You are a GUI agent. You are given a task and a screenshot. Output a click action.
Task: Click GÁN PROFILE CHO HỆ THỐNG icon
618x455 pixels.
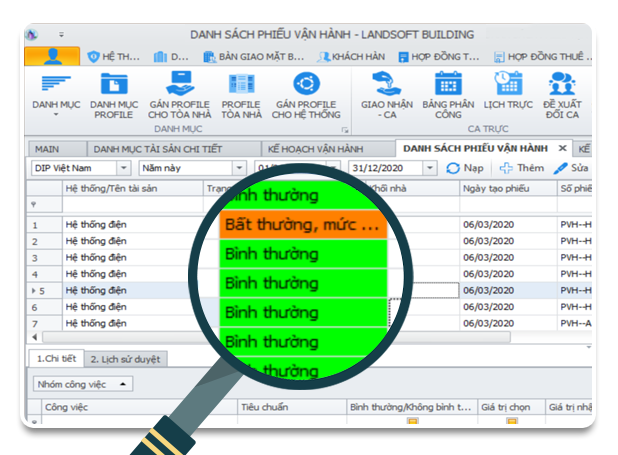[306, 83]
